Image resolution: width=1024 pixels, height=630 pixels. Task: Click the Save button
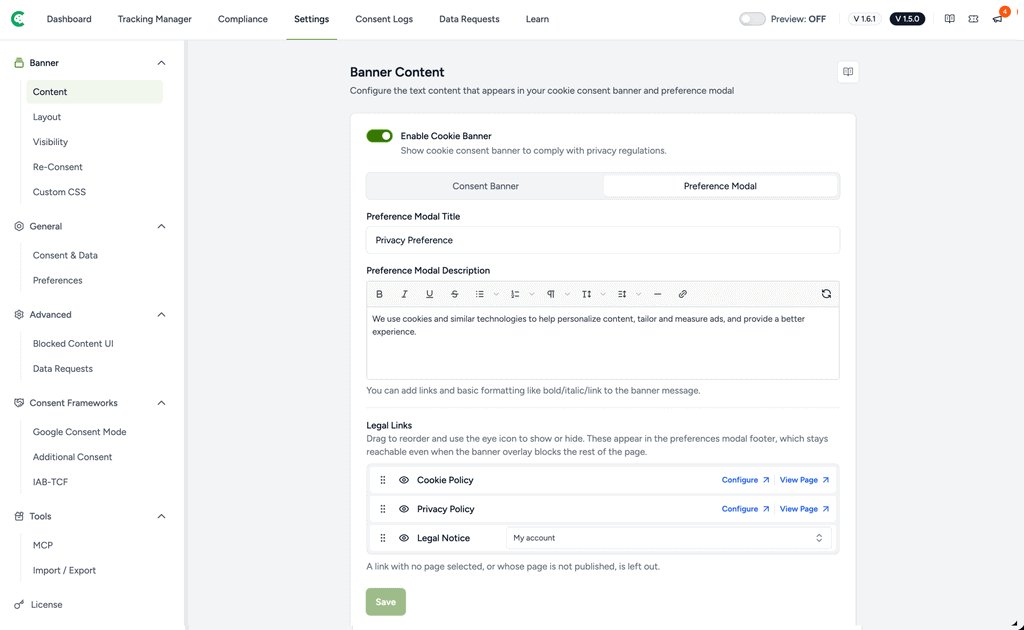click(x=385, y=602)
